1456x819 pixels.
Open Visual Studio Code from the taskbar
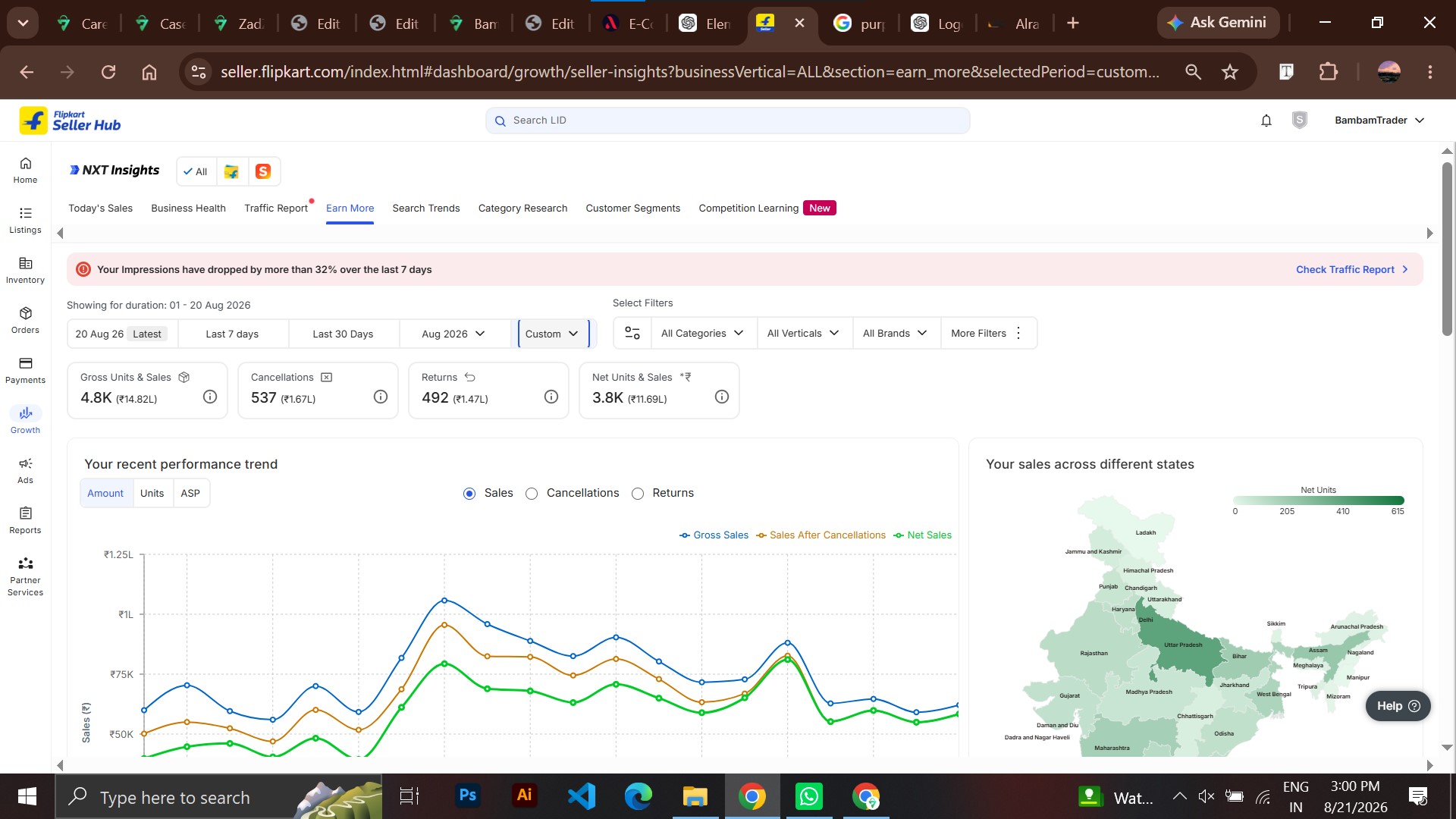(582, 796)
